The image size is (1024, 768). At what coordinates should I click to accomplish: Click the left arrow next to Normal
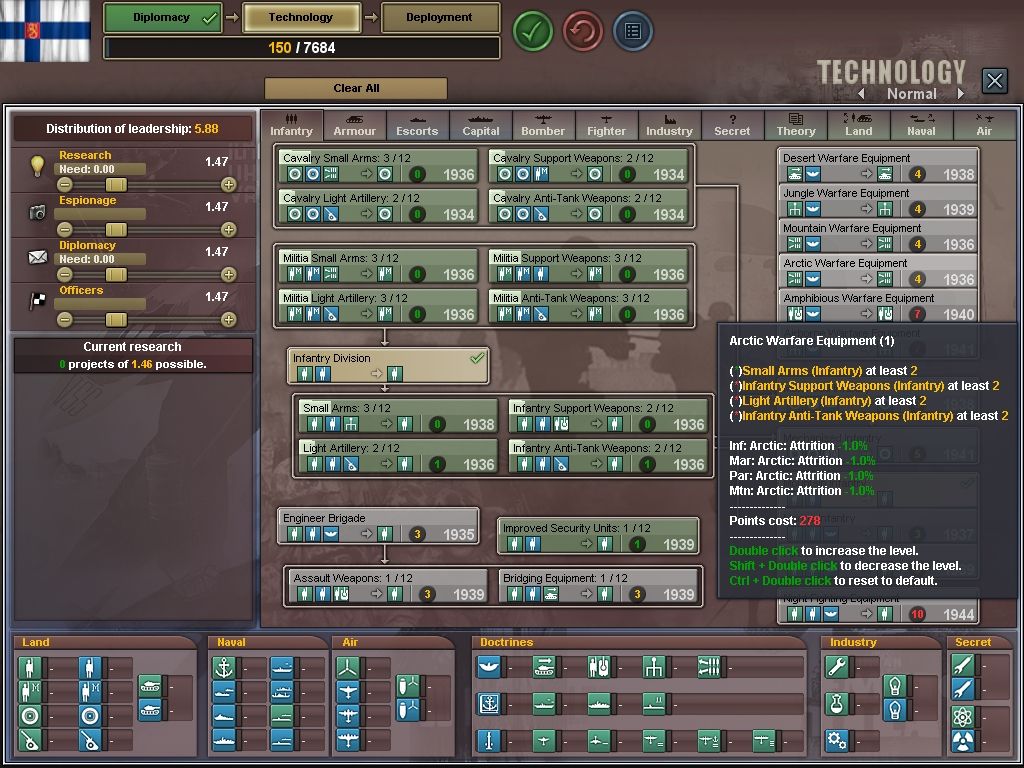point(859,94)
